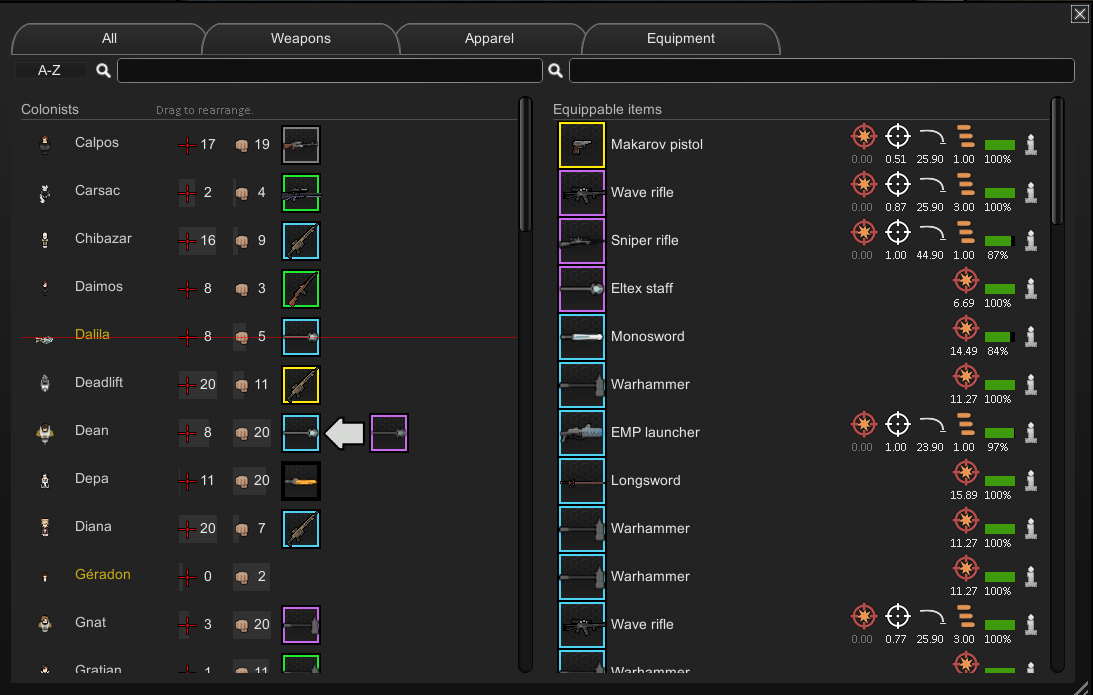Go to the Equipment tab
The height and width of the screenshot is (695, 1093).
click(680, 39)
